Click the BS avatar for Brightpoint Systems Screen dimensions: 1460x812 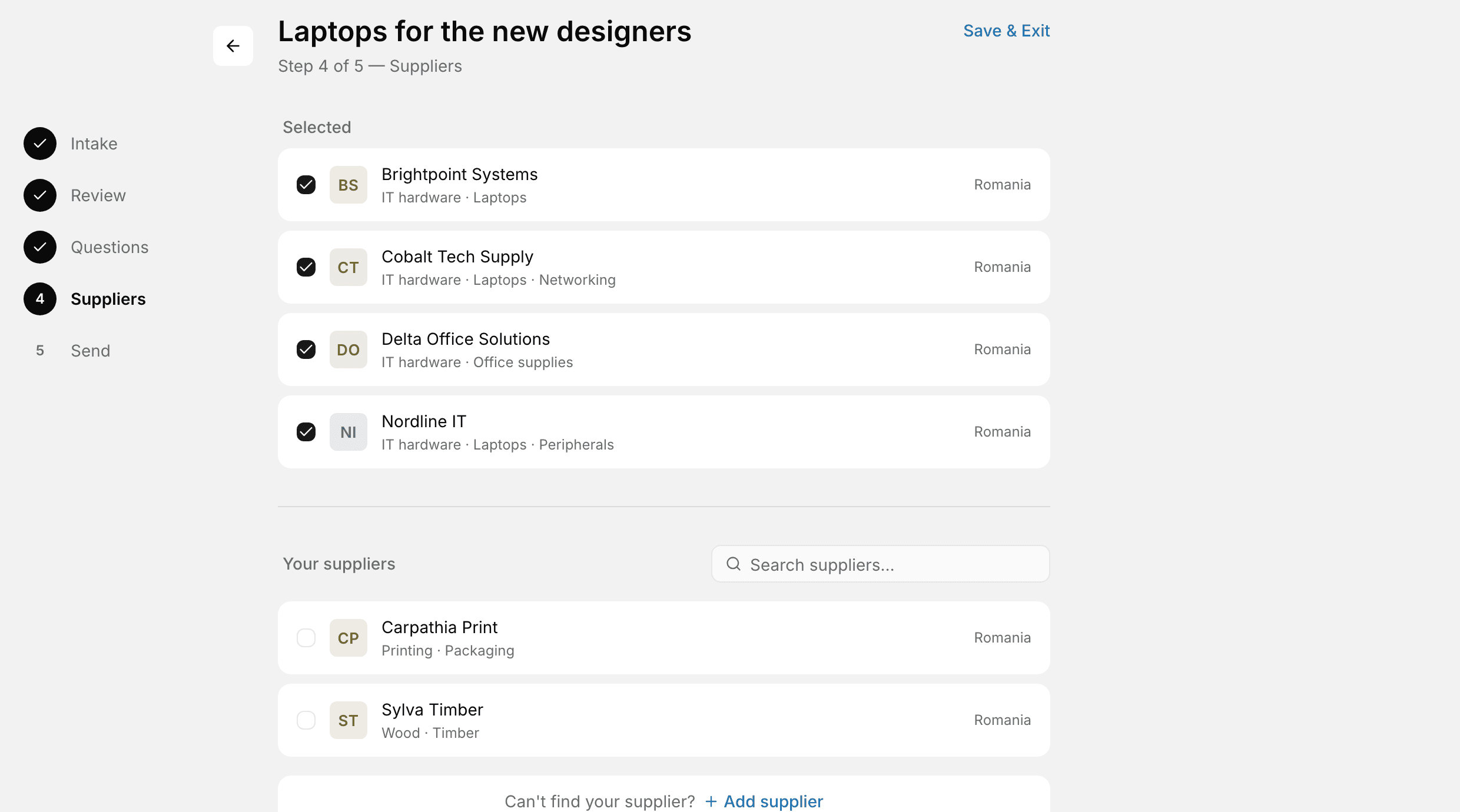[349, 185]
